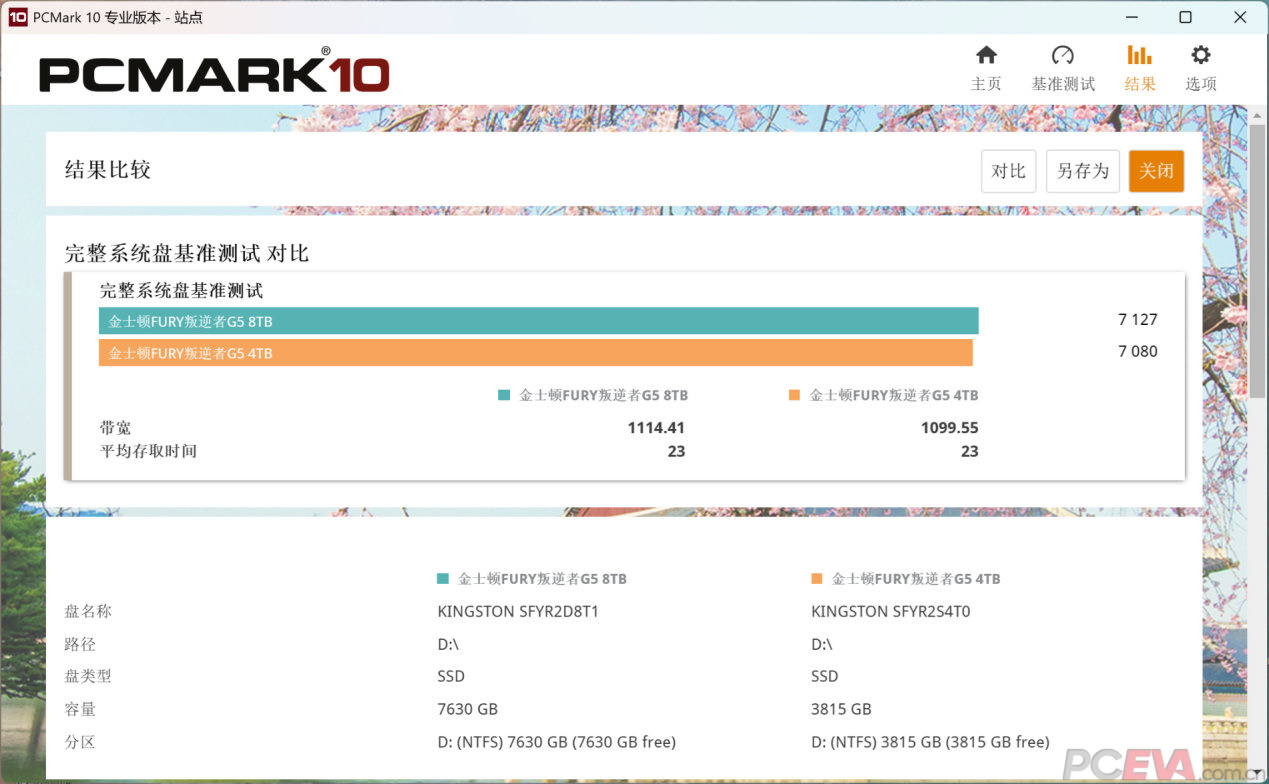Open the Benchmarks (基准测试) gauge icon

coord(1062,56)
